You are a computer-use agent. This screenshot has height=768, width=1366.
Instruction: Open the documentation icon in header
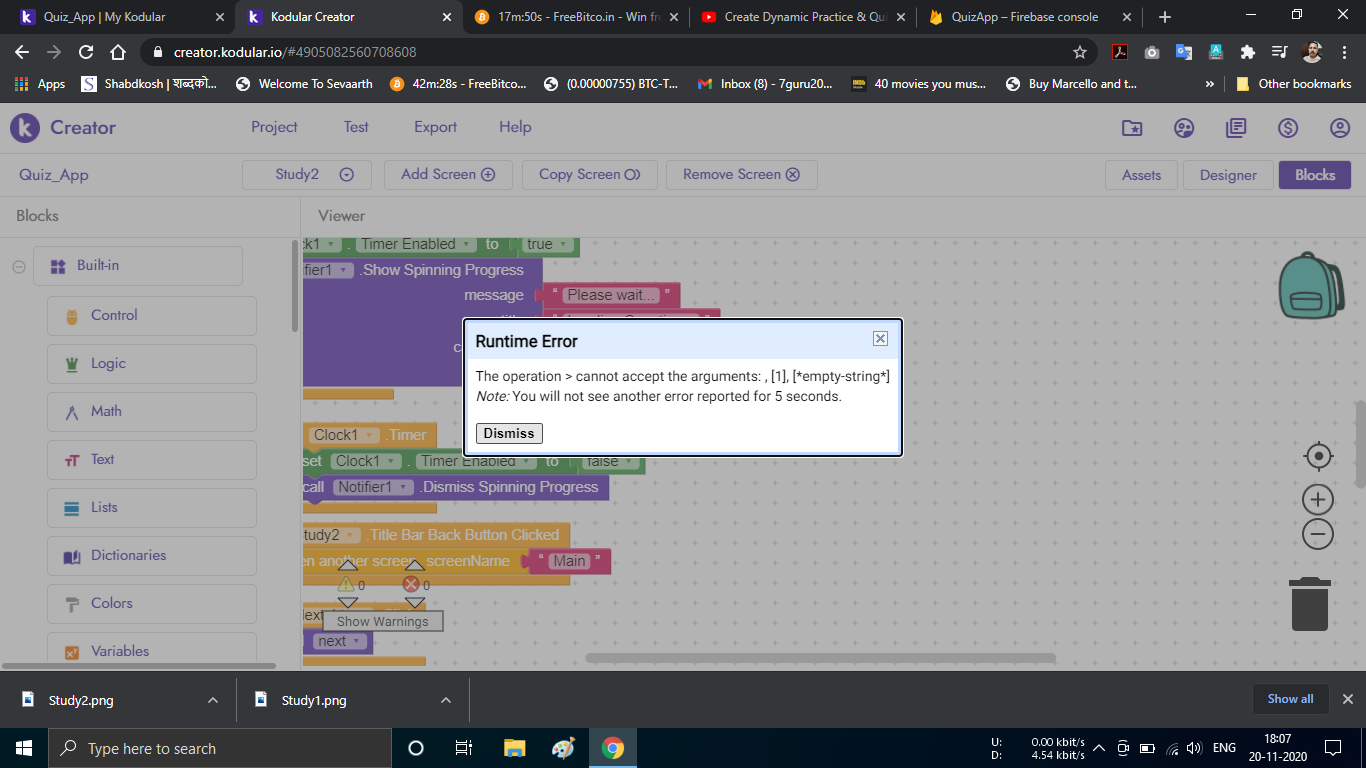coord(1236,128)
